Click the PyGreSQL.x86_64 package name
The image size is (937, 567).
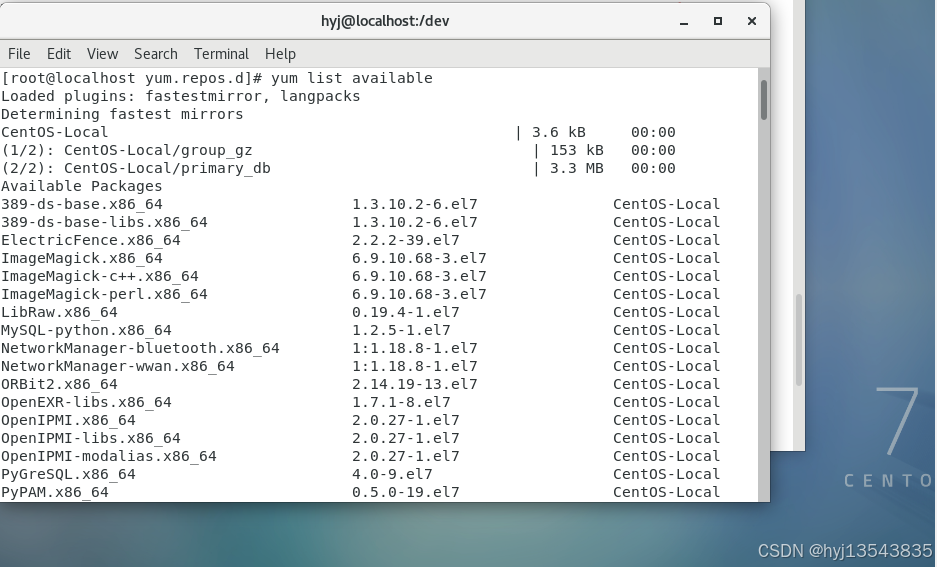pos(68,474)
